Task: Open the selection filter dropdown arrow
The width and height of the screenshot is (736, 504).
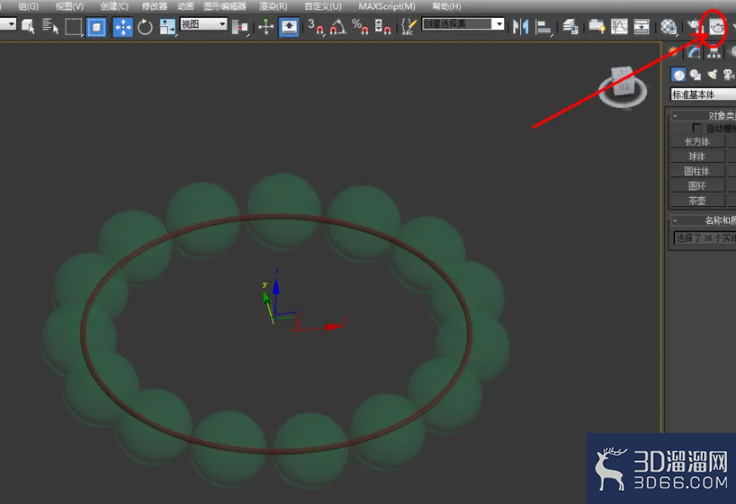Action: coord(11,24)
